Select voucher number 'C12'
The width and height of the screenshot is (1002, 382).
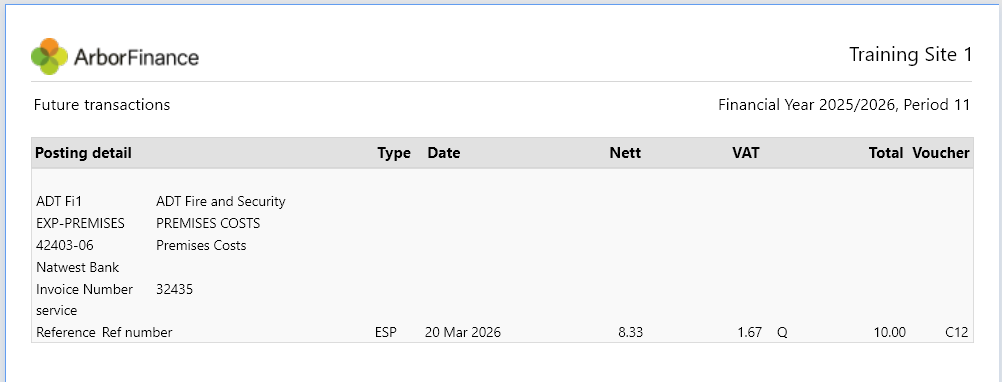(957, 332)
